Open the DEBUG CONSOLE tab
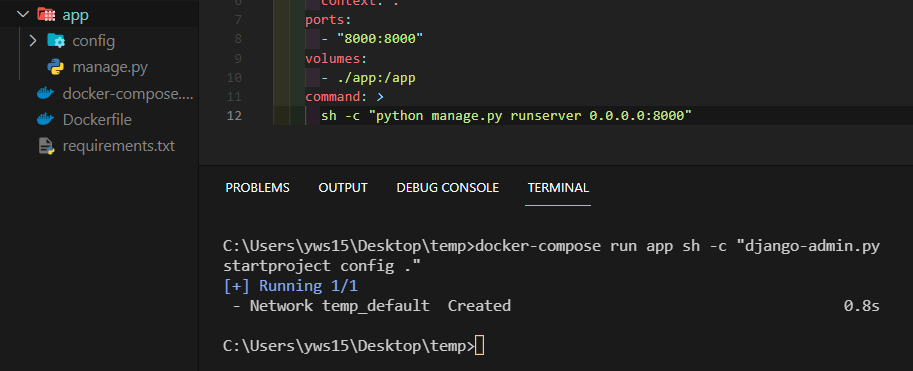The height and width of the screenshot is (371, 913). (448, 188)
